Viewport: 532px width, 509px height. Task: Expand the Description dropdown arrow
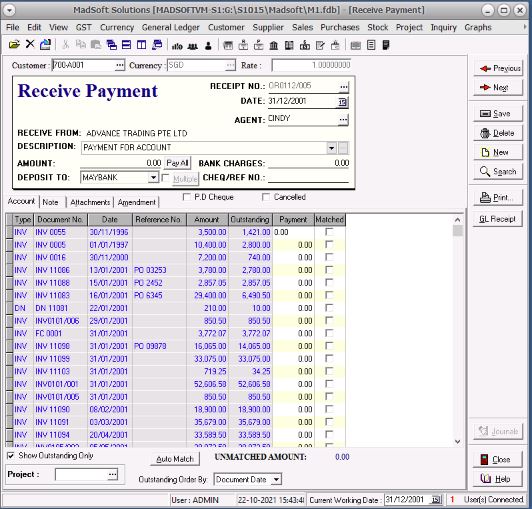[x=331, y=148]
